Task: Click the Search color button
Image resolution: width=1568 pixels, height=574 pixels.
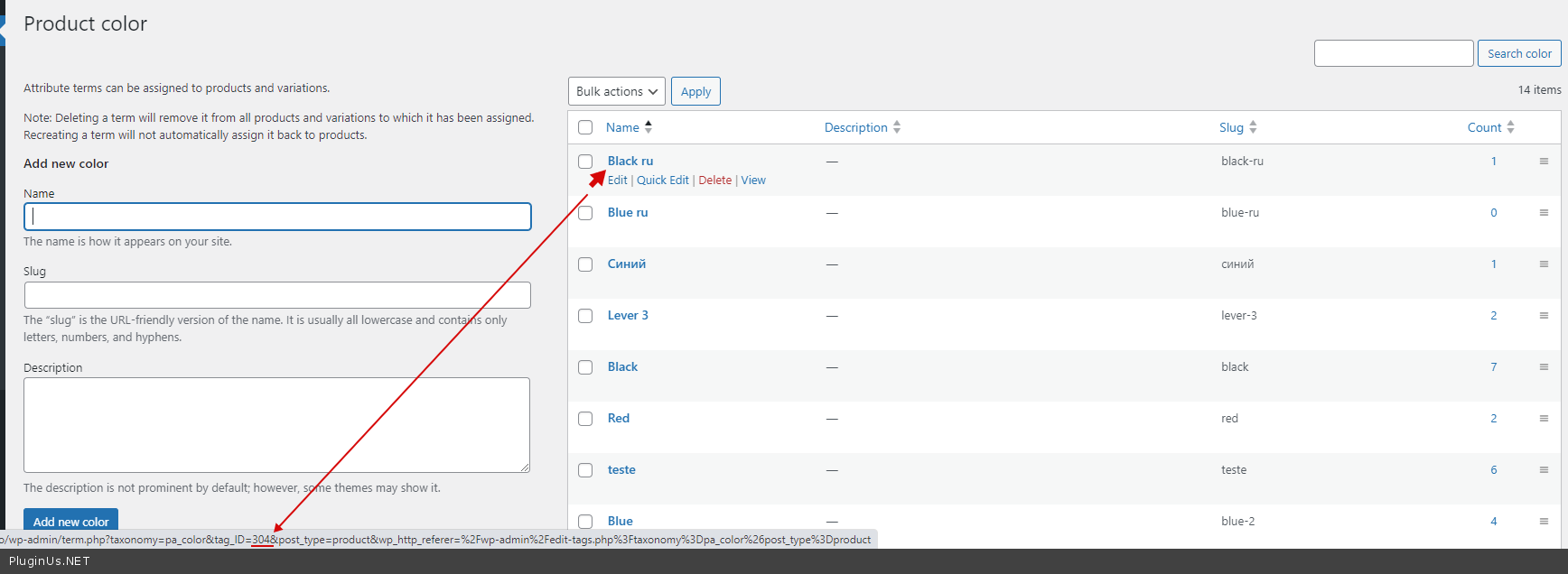Action: pos(1518,53)
